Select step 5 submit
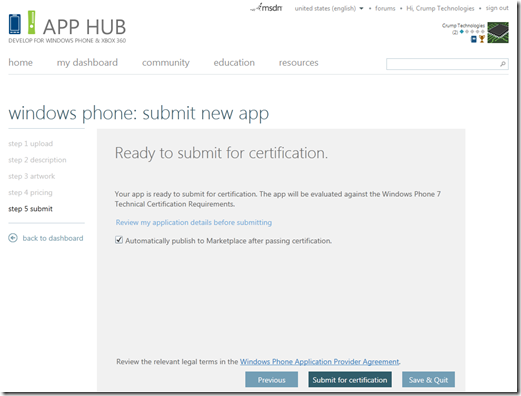 [x=30, y=209]
